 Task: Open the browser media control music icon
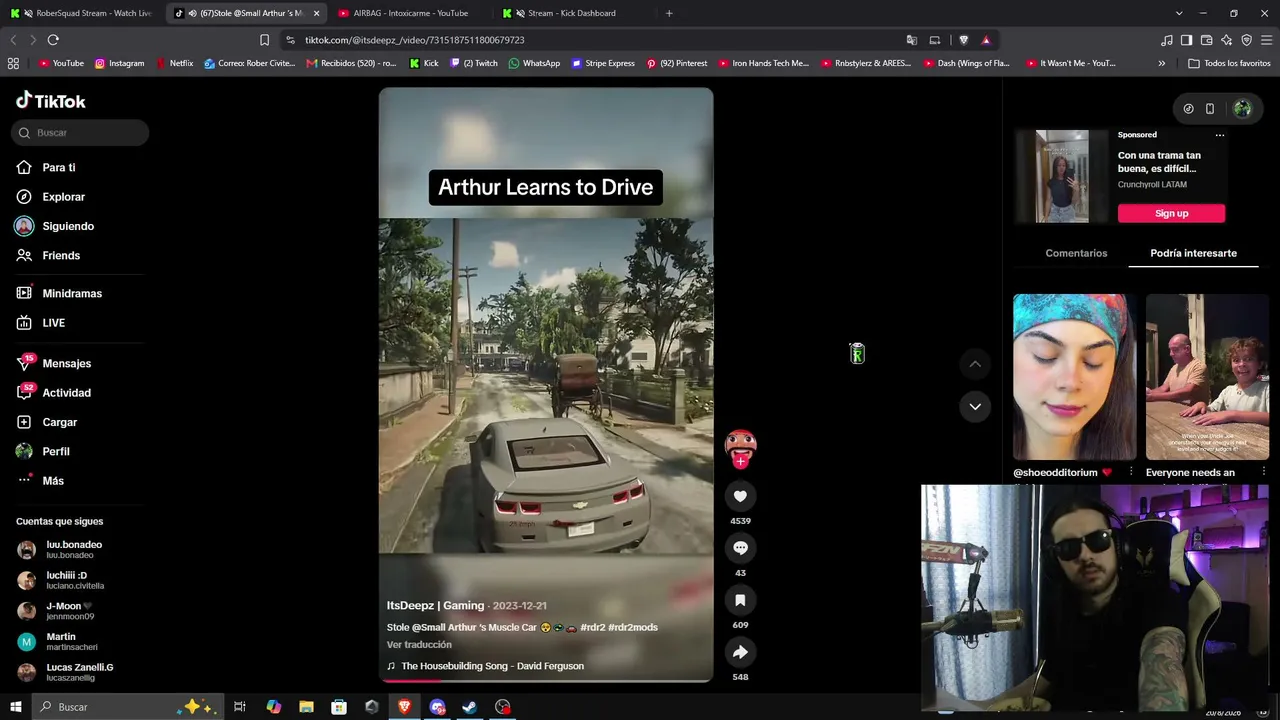(x=1167, y=40)
